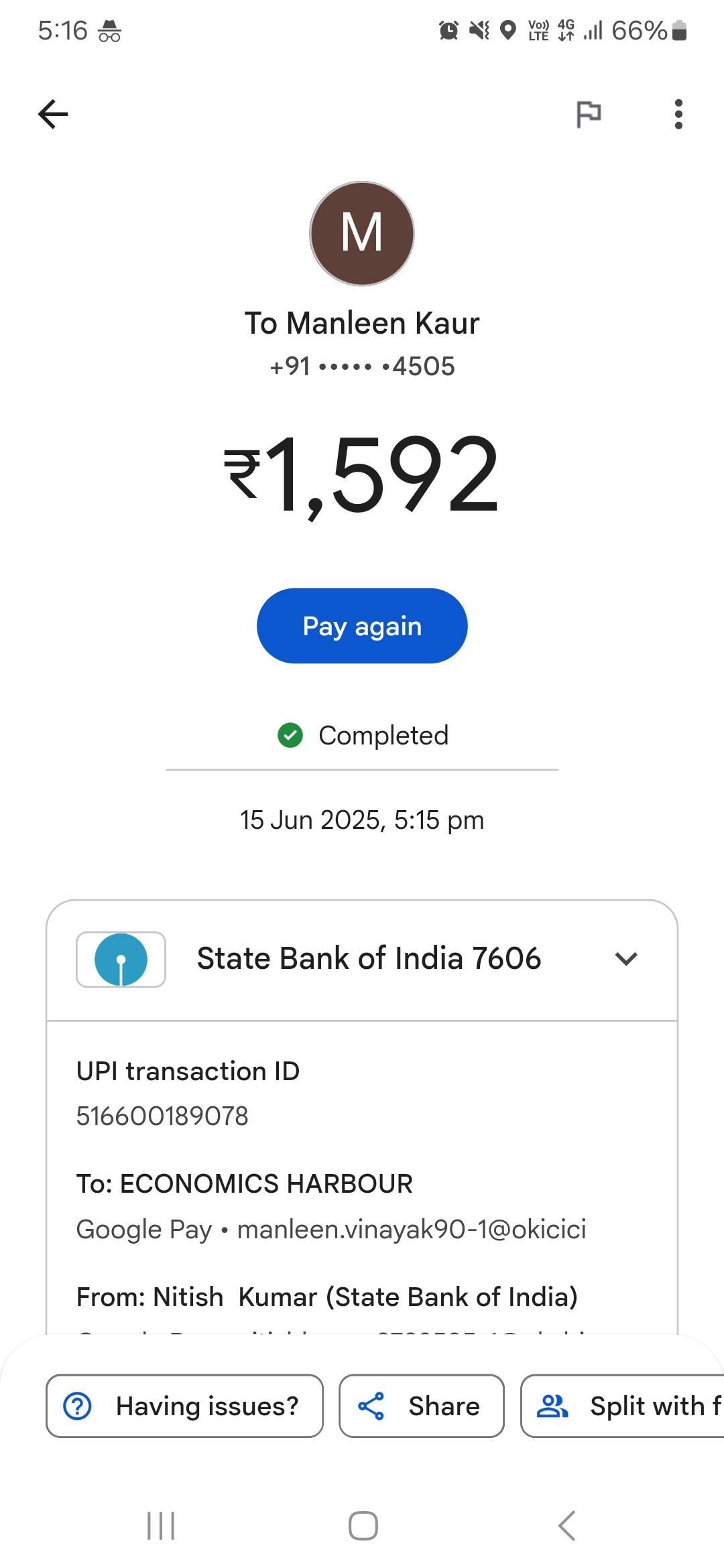724x1568 pixels.
Task: Tap the question mark help icon
Action: click(x=78, y=1406)
